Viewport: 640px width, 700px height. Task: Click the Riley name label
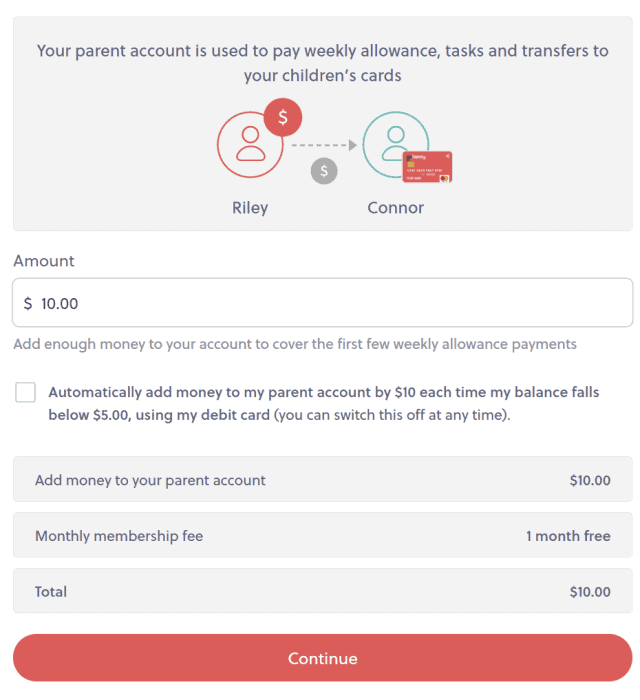point(250,208)
